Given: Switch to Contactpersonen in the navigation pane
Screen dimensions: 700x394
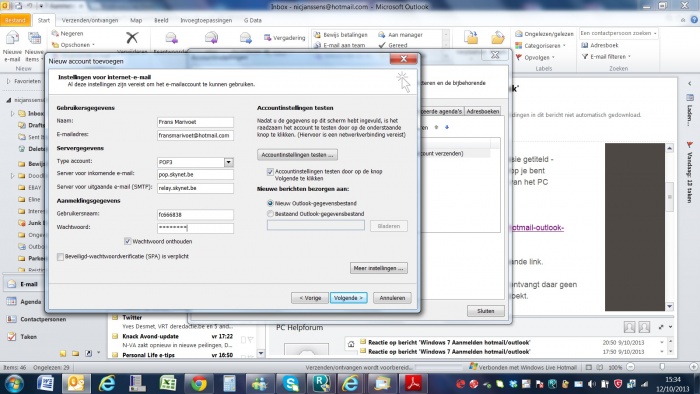Looking at the screenshot, I should [37, 319].
